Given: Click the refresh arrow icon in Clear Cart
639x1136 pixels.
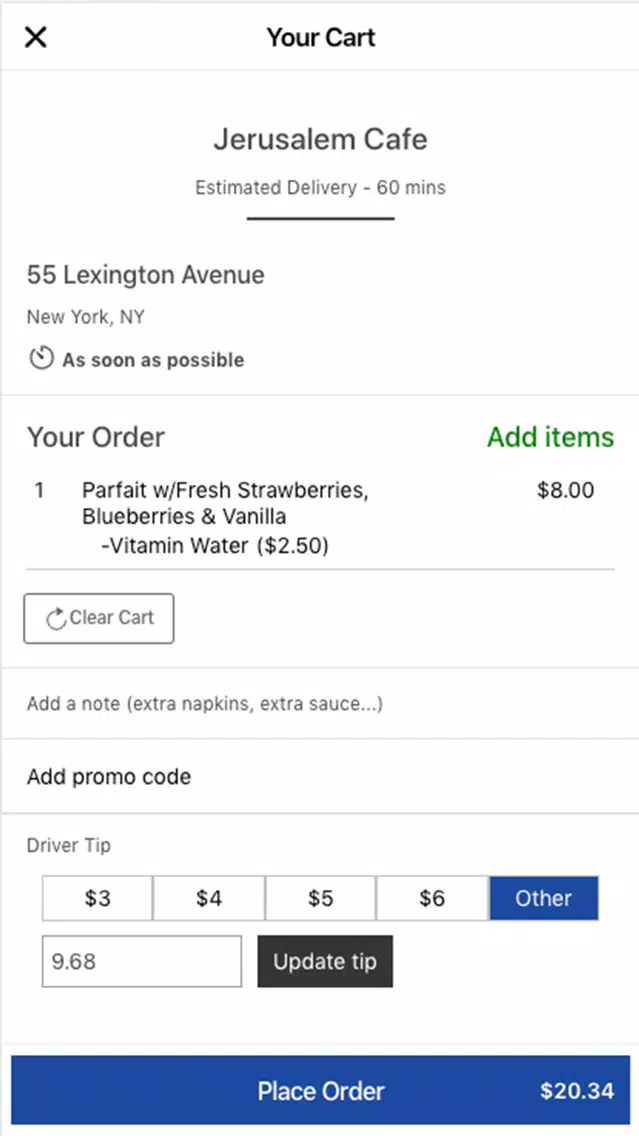Looking at the screenshot, I should (56, 619).
